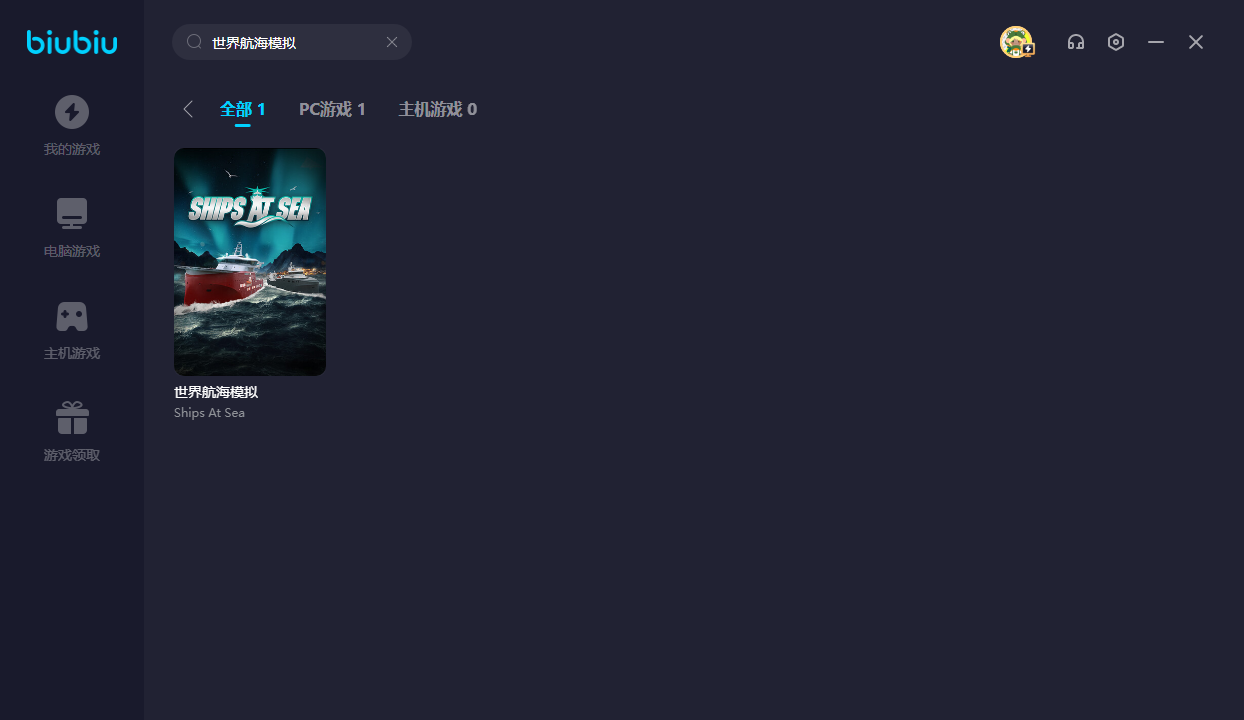The height and width of the screenshot is (720, 1244).
Task: Click the 我的游戏 sidebar label
Action: (x=72, y=150)
